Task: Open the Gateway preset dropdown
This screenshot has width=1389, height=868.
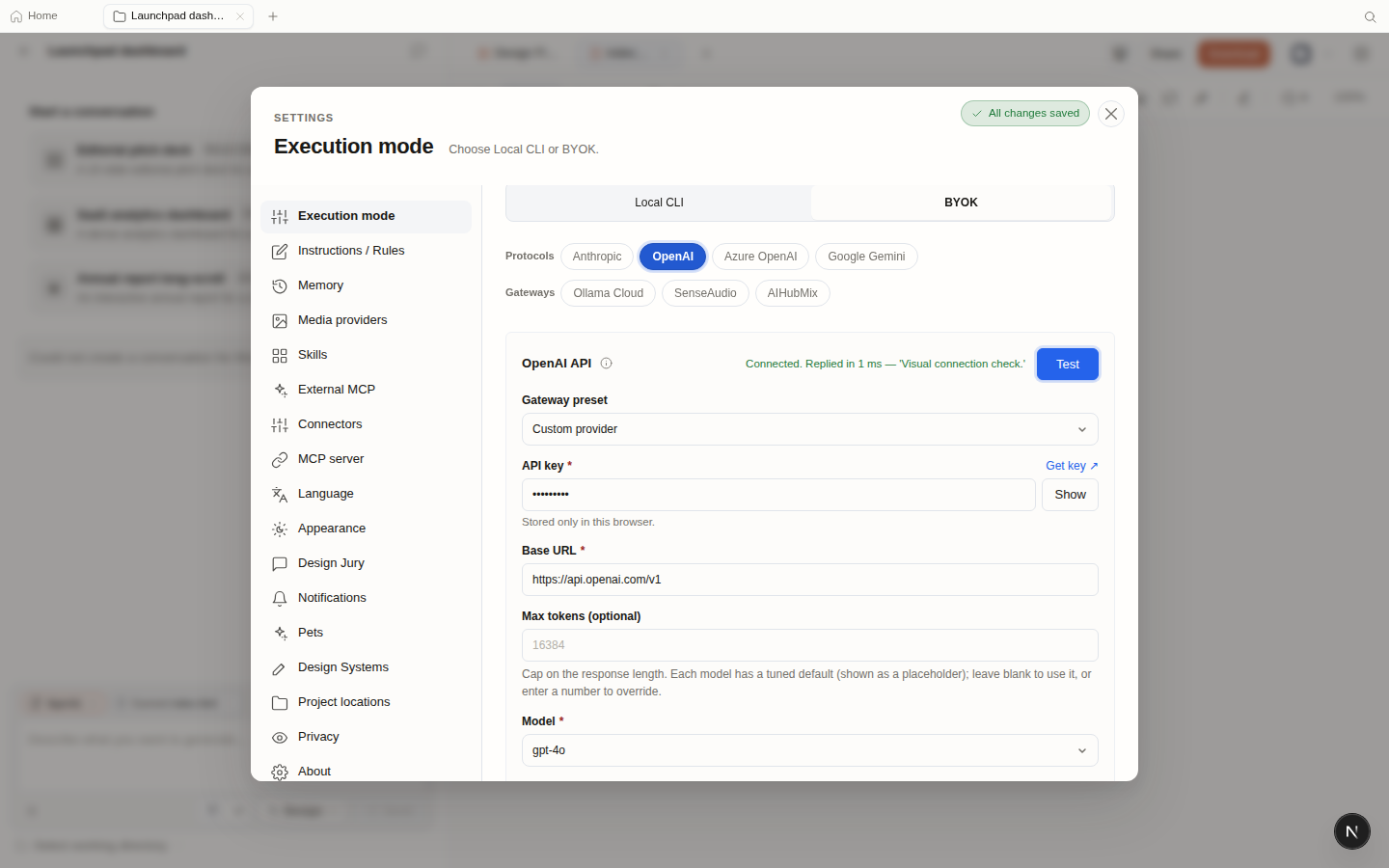Action: tap(810, 429)
